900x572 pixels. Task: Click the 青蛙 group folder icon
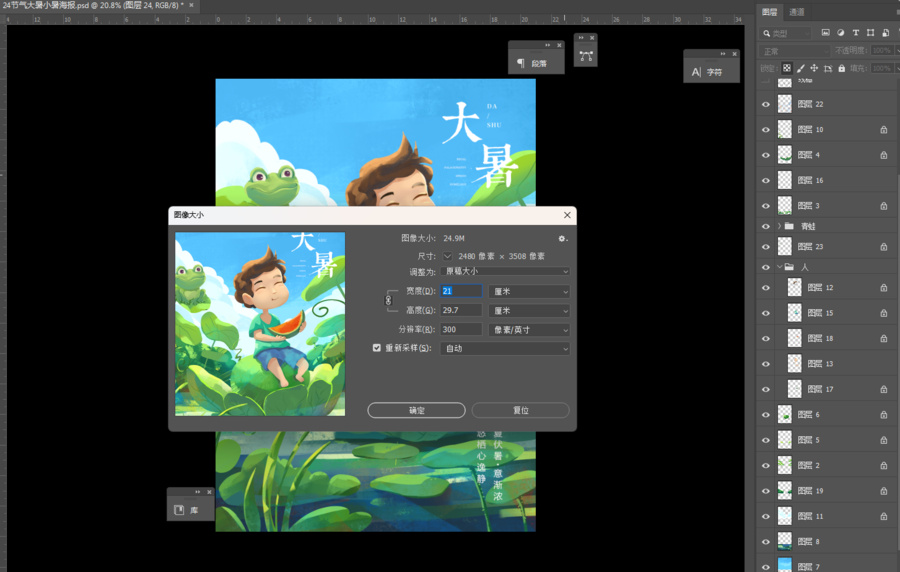point(789,226)
